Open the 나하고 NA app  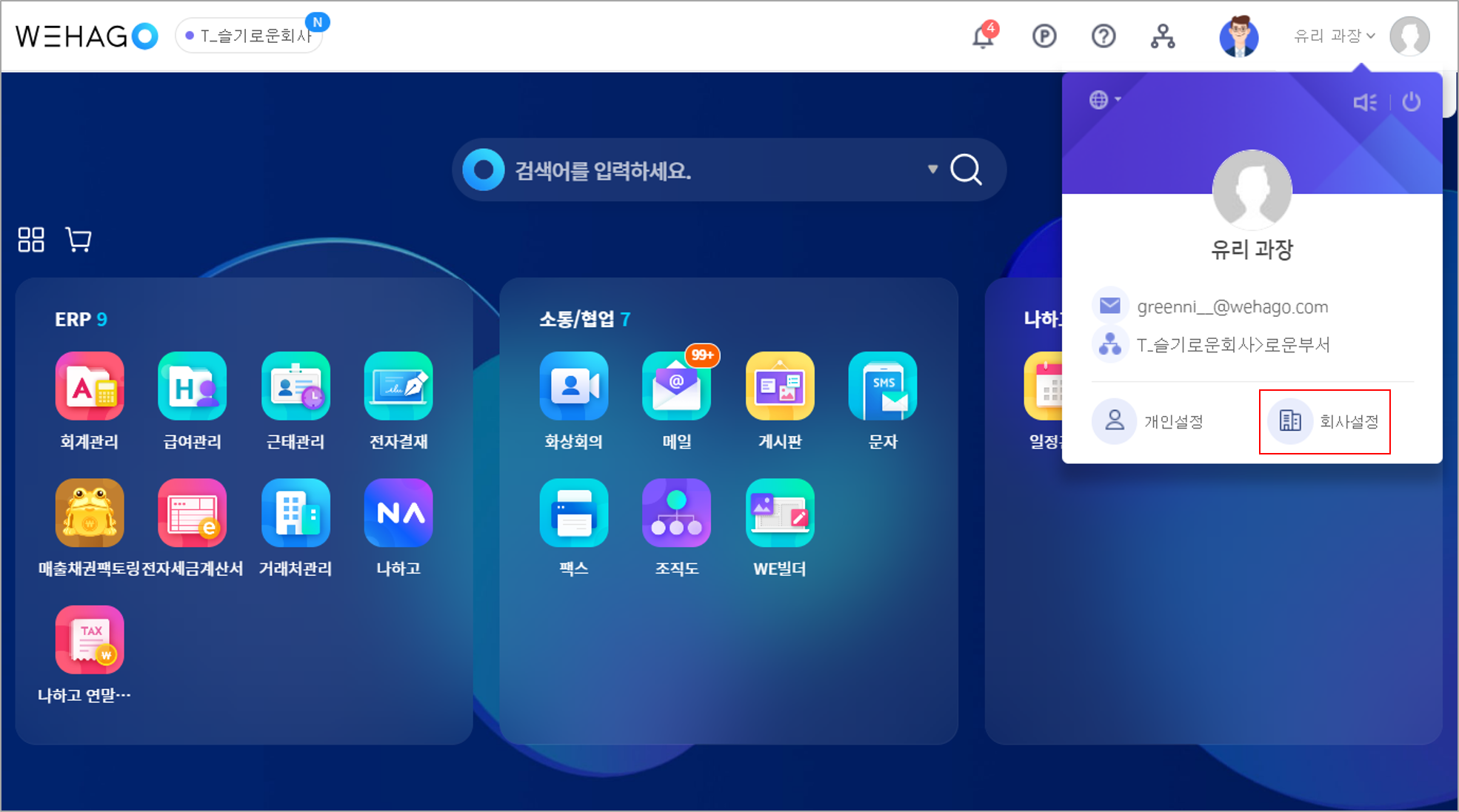click(x=398, y=513)
